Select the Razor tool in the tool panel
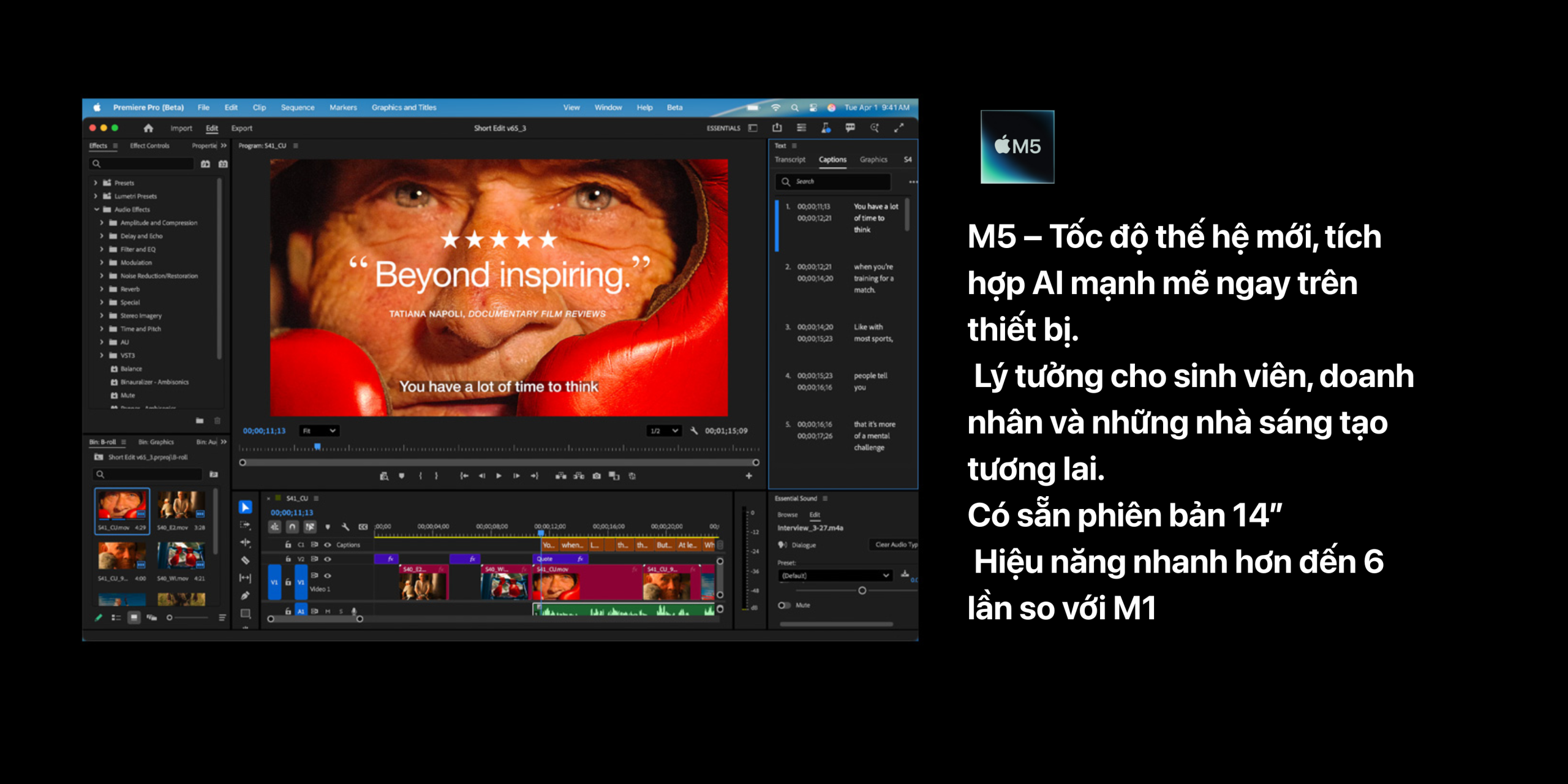 [245, 560]
